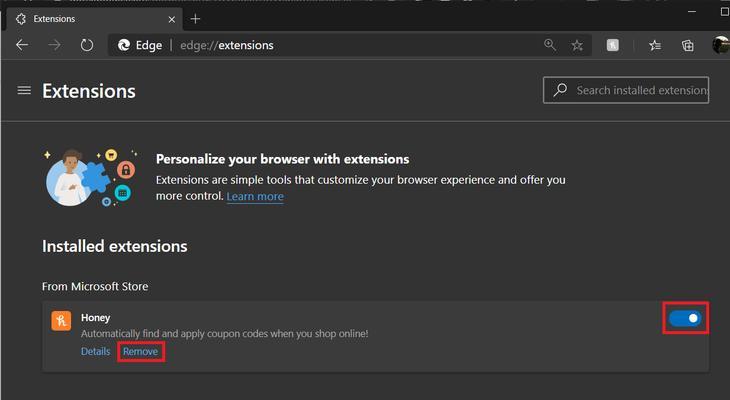Click the forward navigation arrow
The width and height of the screenshot is (730, 400).
pyautogui.click(x=54, y=45)
